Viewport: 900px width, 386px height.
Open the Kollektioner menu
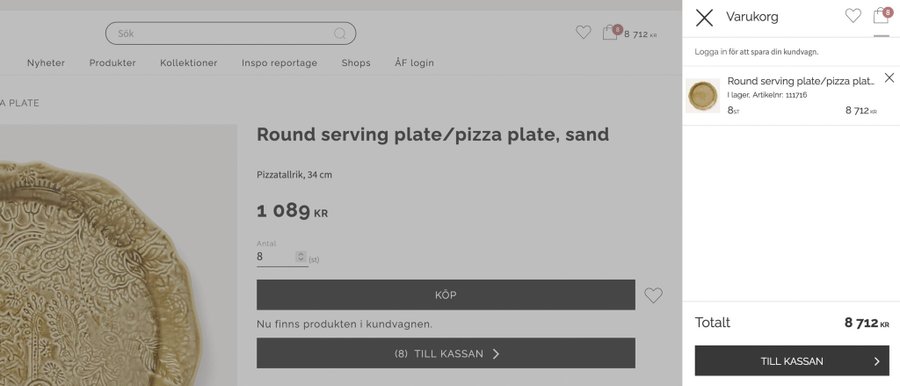pos(189,63)
